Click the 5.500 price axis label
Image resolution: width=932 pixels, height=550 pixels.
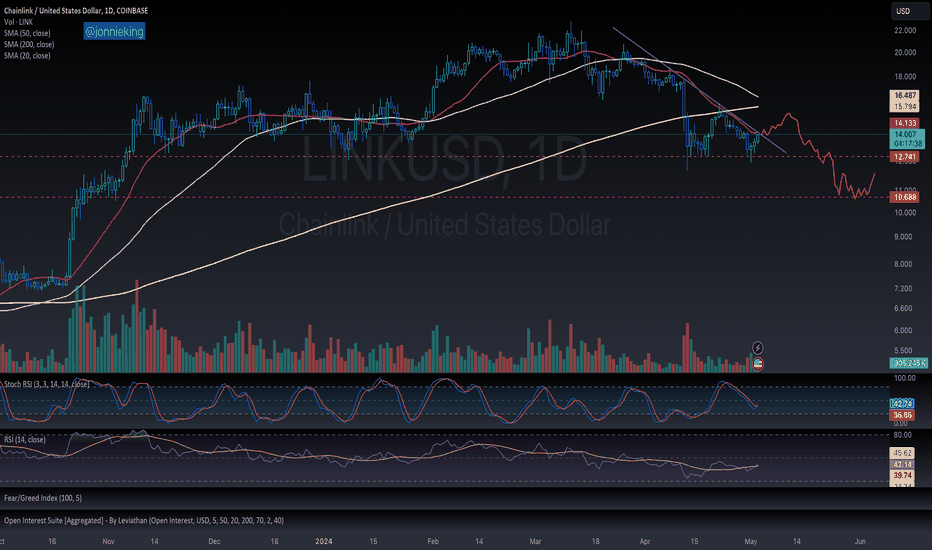903,350
